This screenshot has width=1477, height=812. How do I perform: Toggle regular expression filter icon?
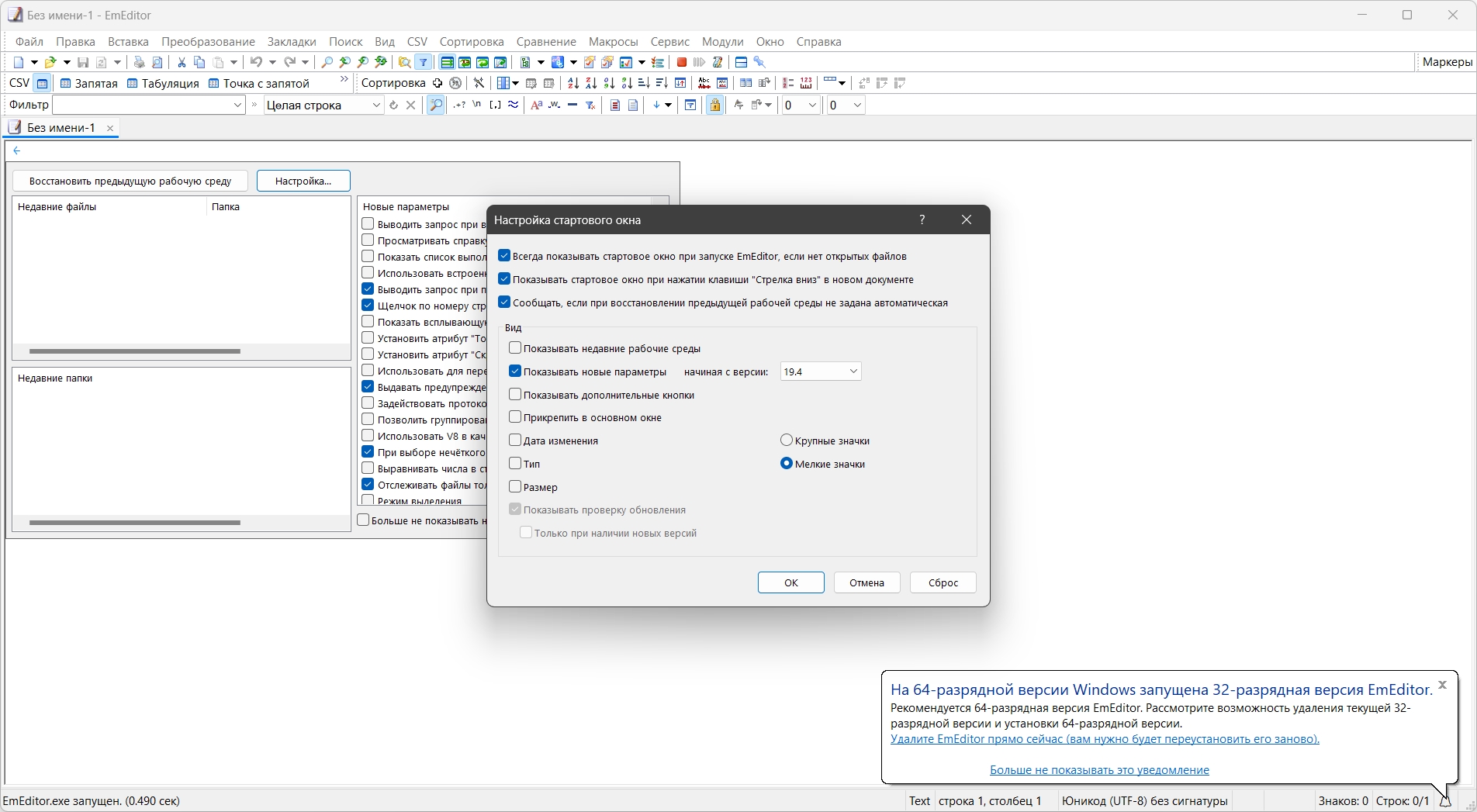(x=459, y=105)
